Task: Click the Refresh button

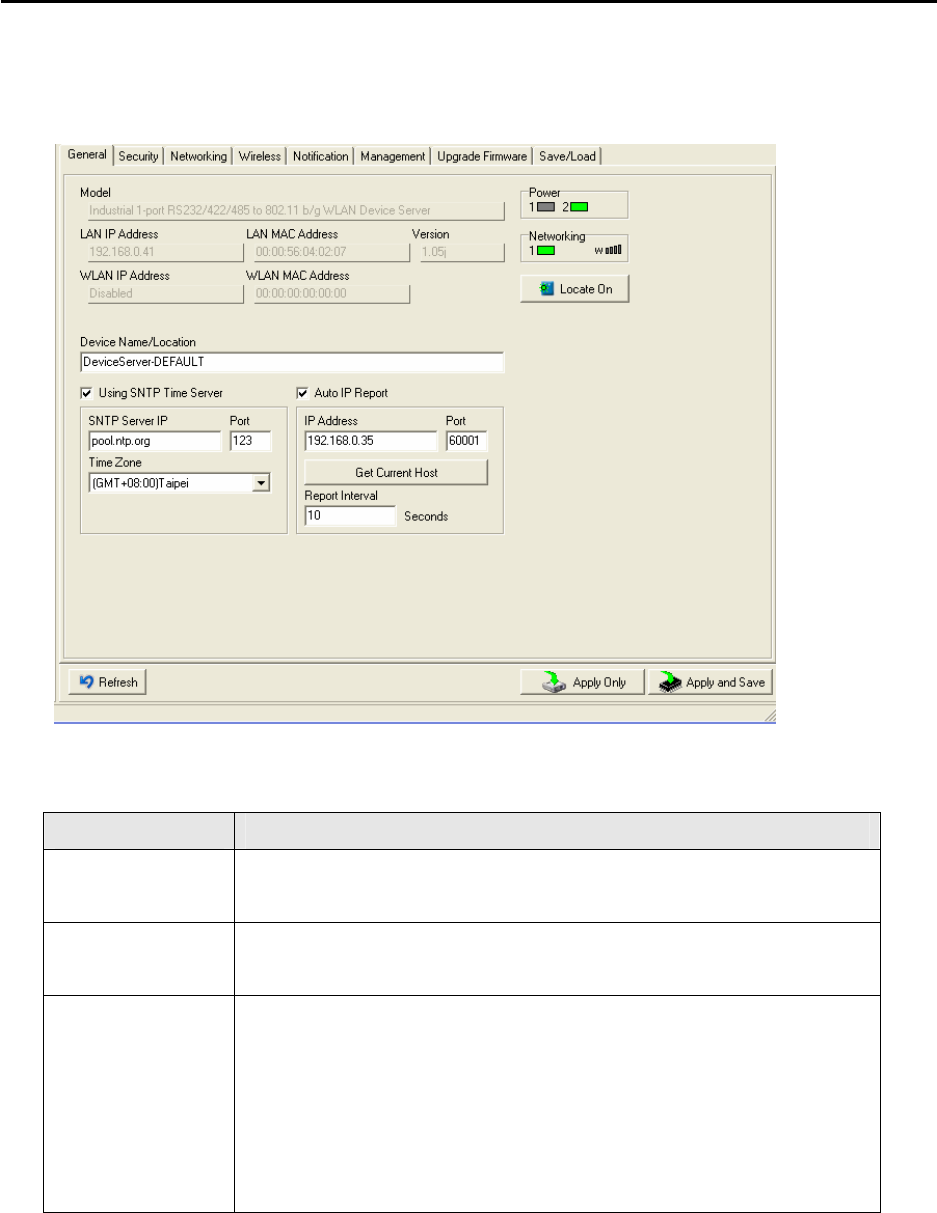Action: tap(108, 682)
